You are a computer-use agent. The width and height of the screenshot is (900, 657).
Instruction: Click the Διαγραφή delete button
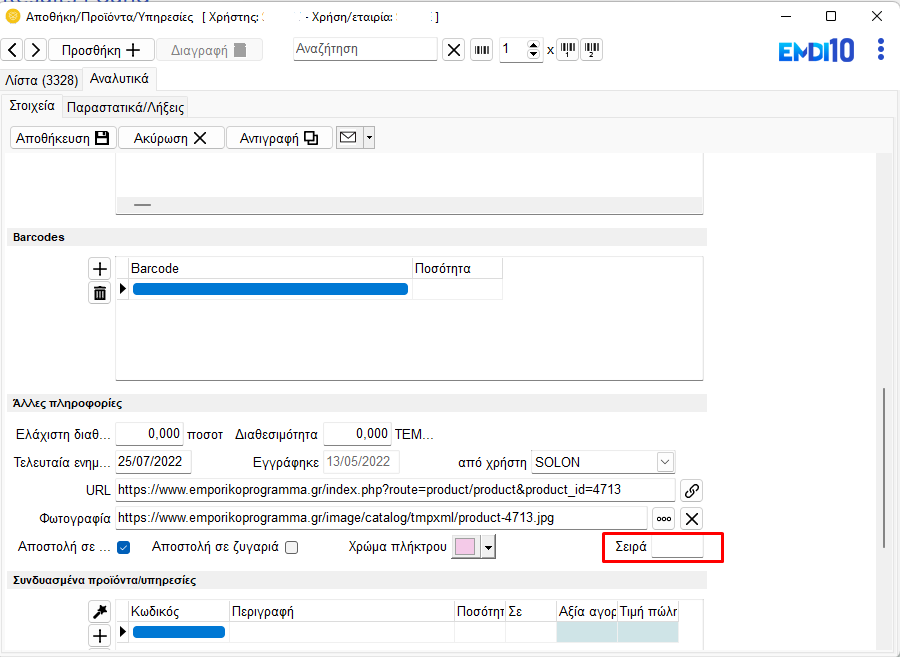(209, 50)
